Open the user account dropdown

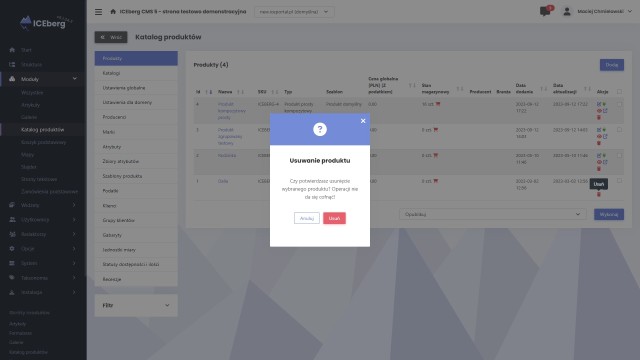tap(604, 11)
